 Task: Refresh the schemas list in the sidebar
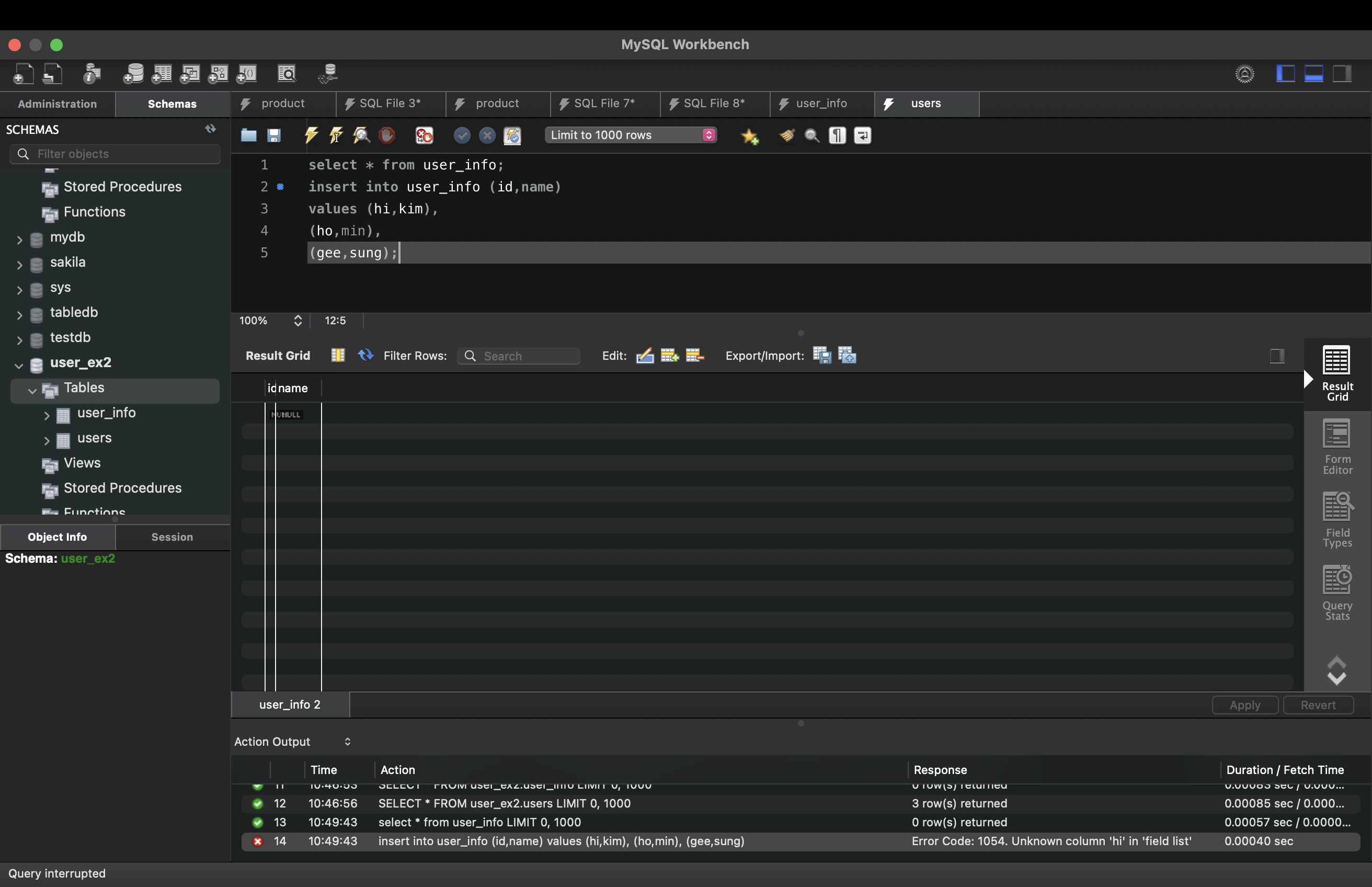(x=211, y=129)
